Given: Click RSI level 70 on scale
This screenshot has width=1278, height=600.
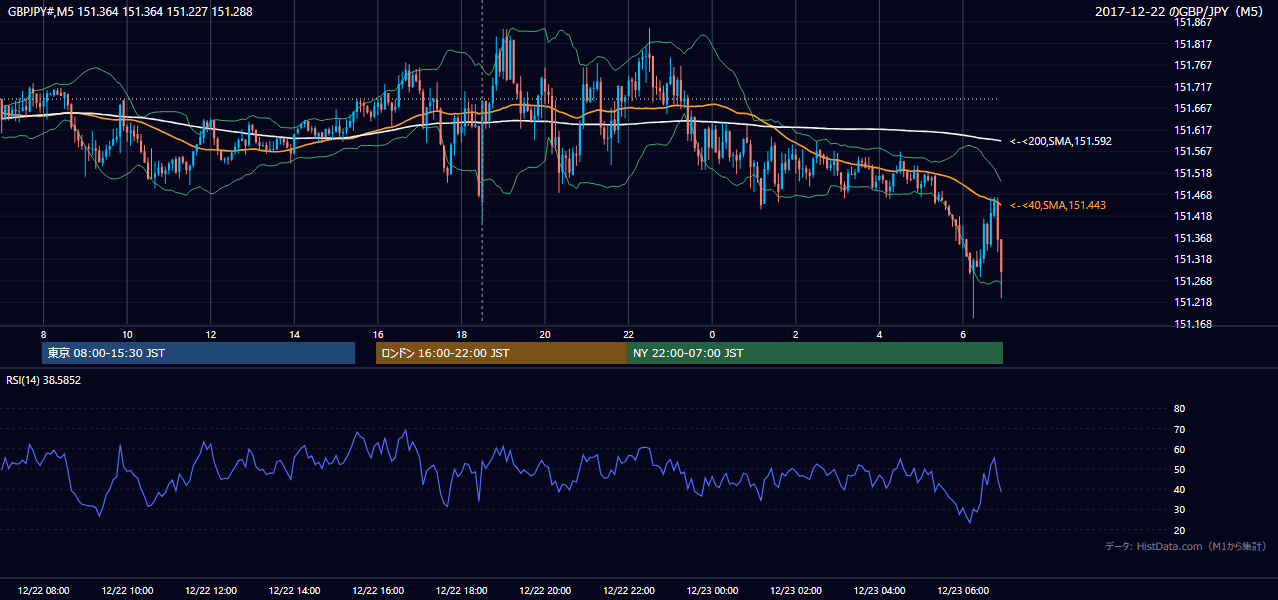Looking at the screenshot, I should tap(1179, 429).
